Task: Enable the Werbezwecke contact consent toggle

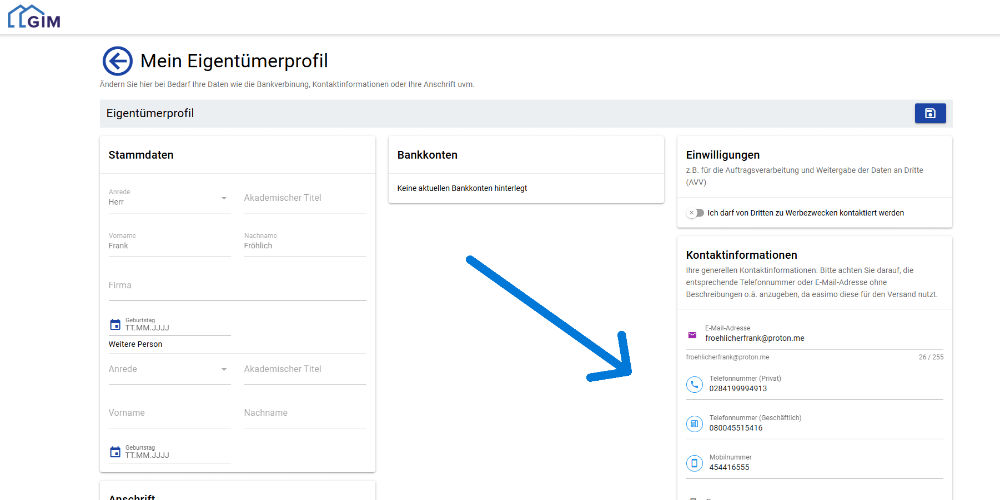Action: [693, 213]
